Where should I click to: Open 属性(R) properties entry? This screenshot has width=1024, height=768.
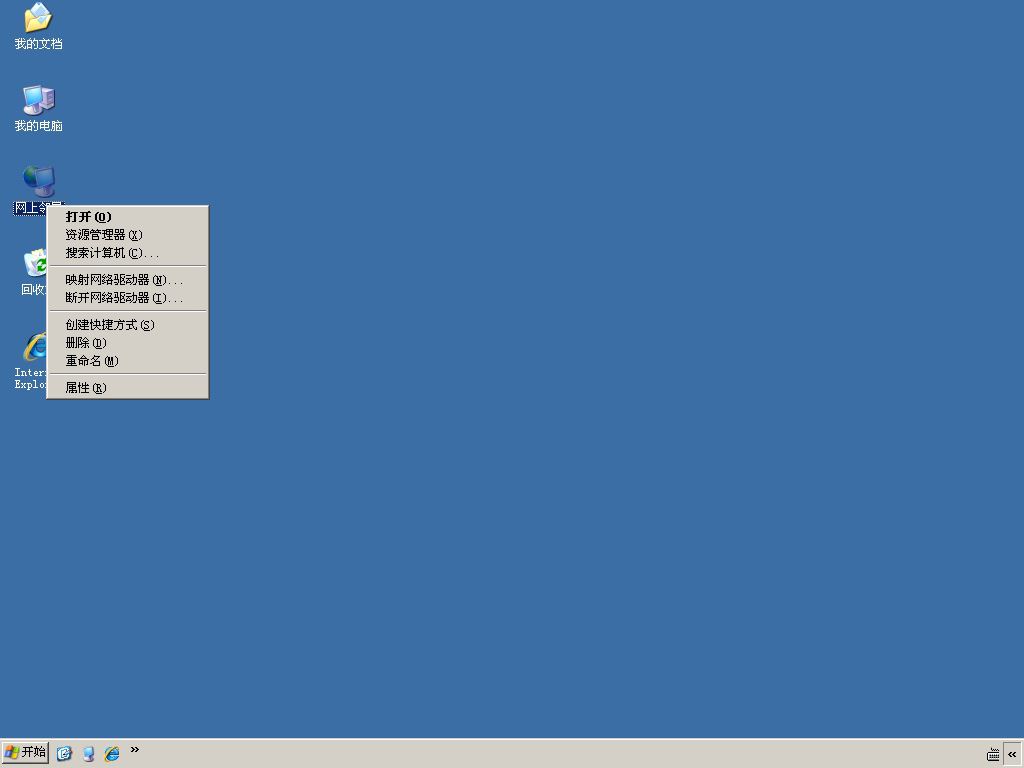128,388
